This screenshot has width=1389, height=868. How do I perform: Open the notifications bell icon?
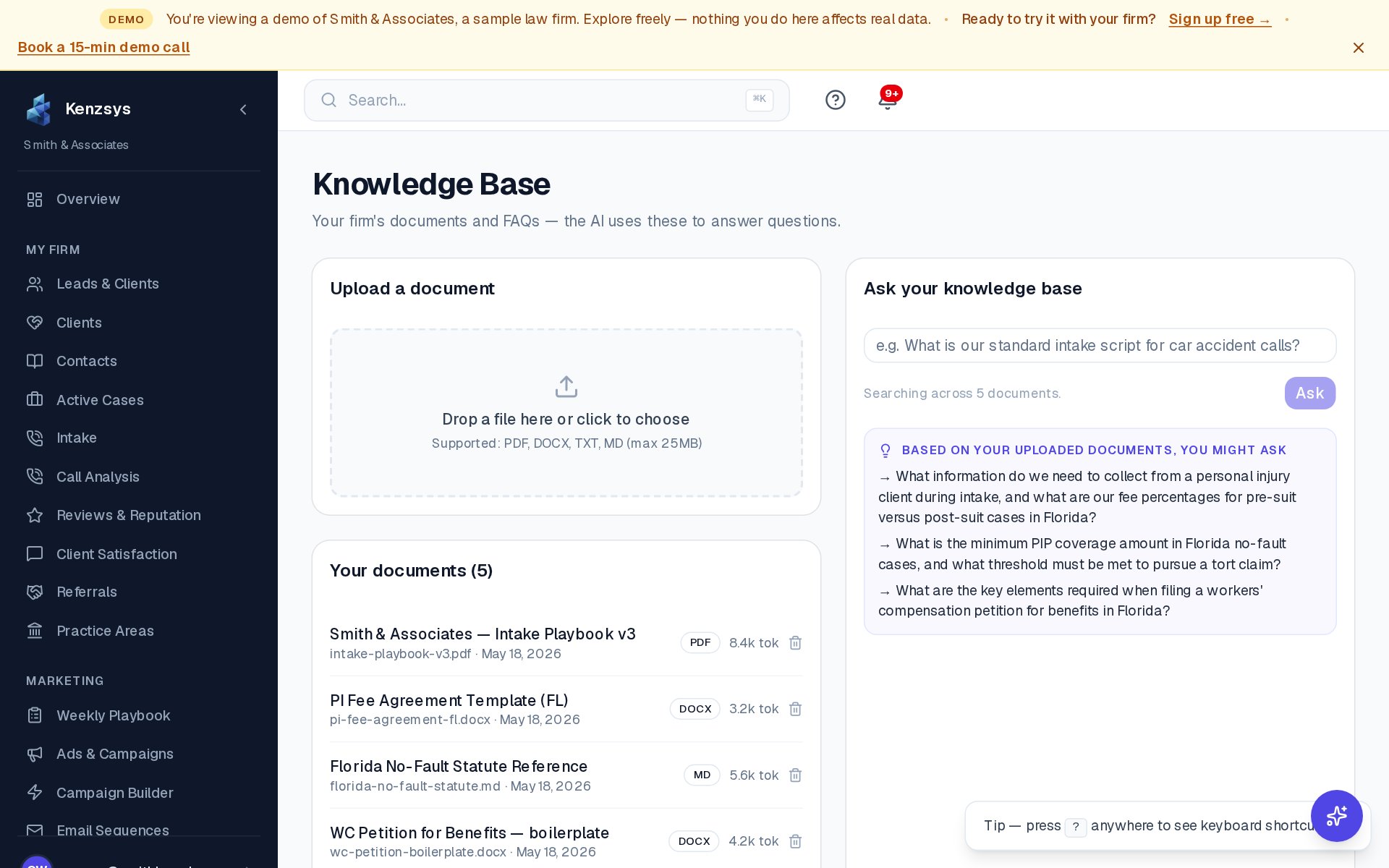[888, 100]
